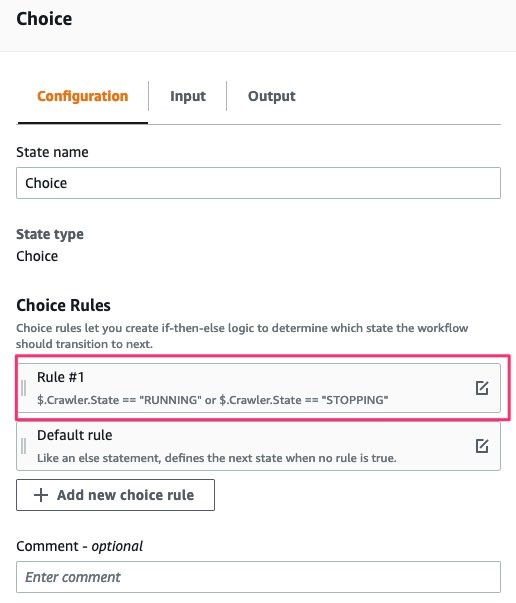Open the edit icon for Rule #1
This screenshot has width=516, height=603.
tap(482, 388)
